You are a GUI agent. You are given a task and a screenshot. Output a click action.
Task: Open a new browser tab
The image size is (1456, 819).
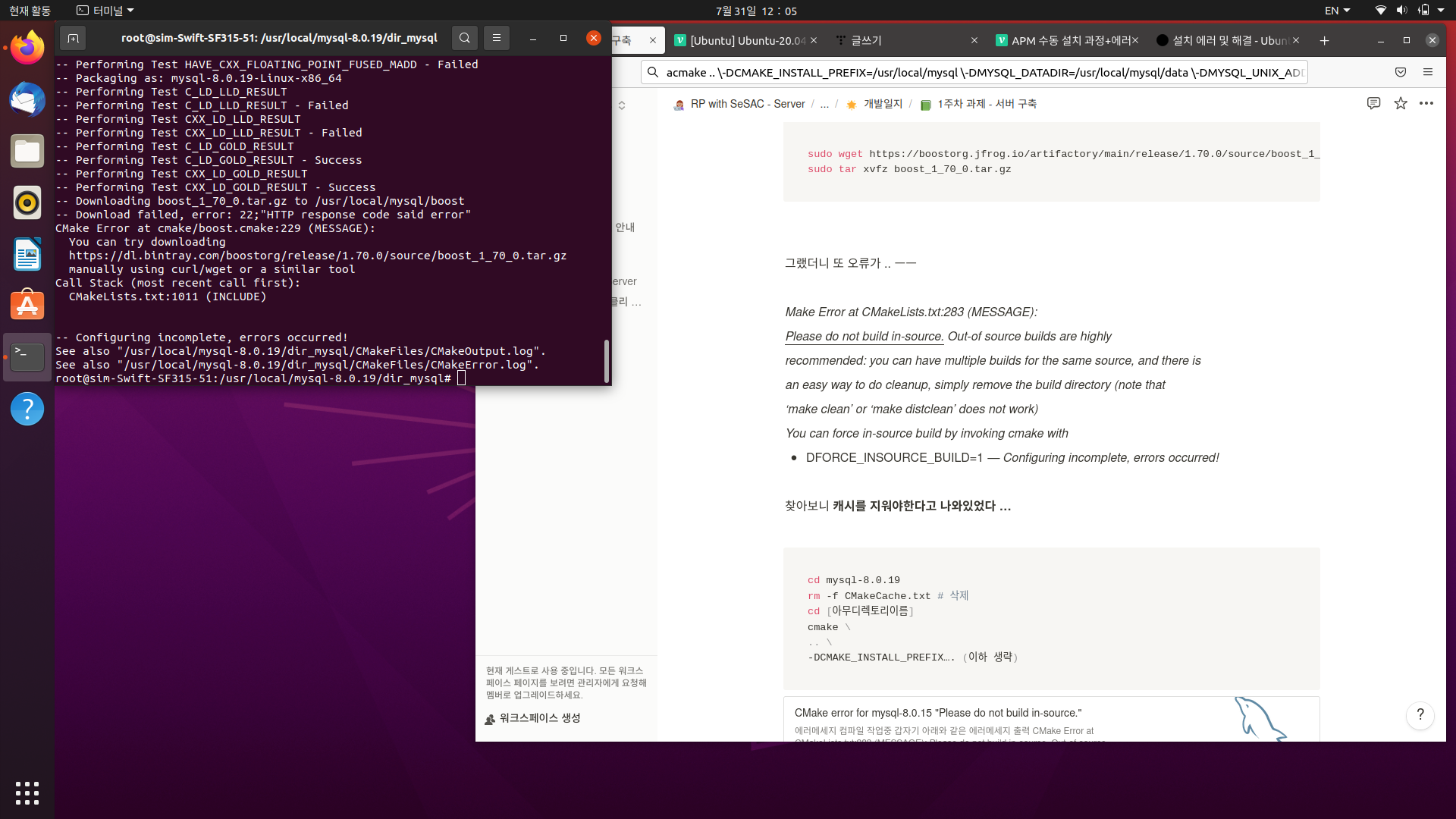click(1324, 41)
